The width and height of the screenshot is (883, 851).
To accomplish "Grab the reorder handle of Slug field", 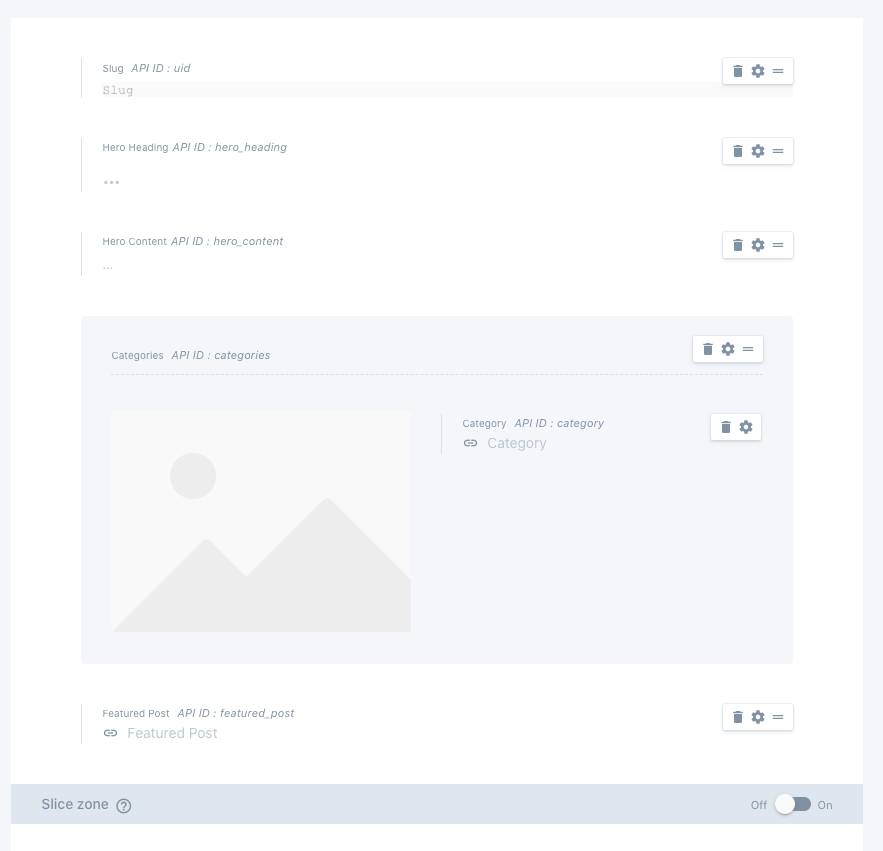I will (778, 71).
